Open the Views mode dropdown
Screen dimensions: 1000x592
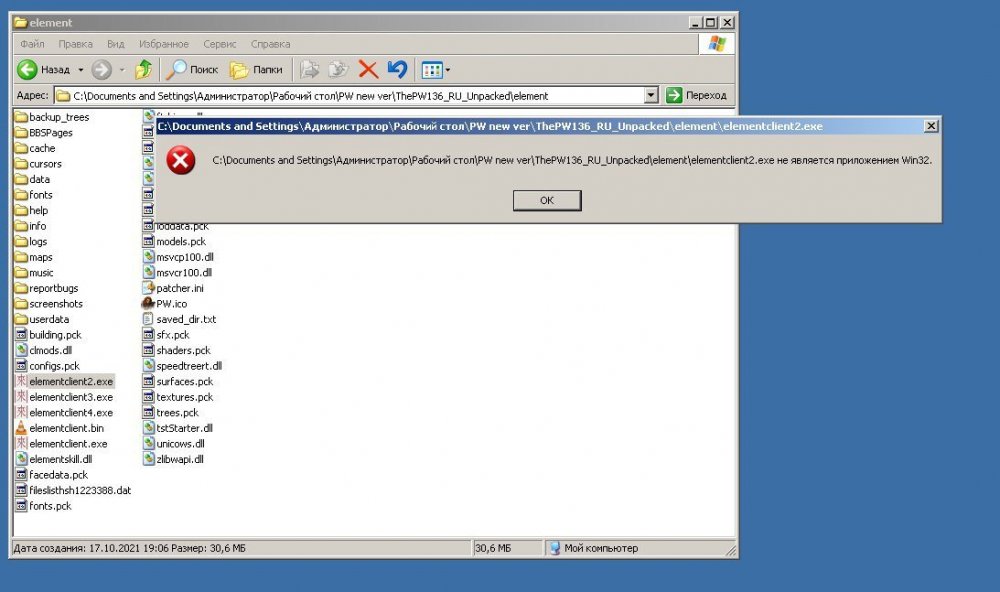[x=436, y=70]
